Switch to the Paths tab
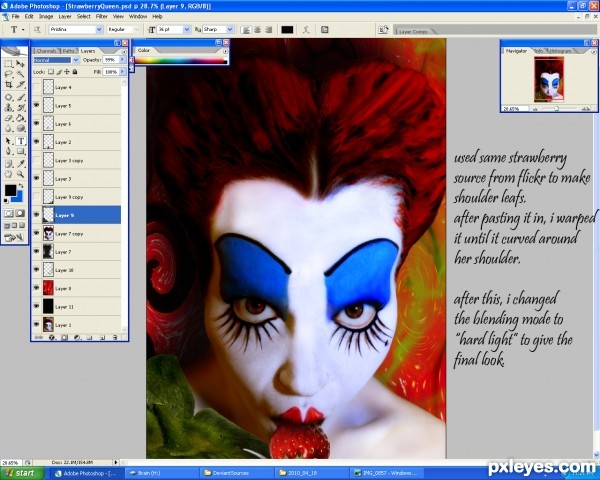 tap(68, 51)
